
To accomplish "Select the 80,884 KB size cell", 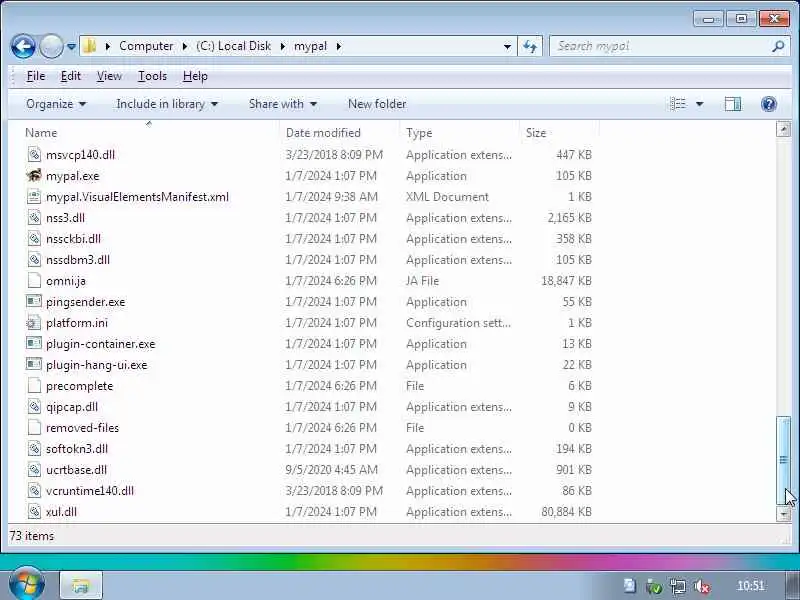I will pyautogui.click(x=566, y=512).
